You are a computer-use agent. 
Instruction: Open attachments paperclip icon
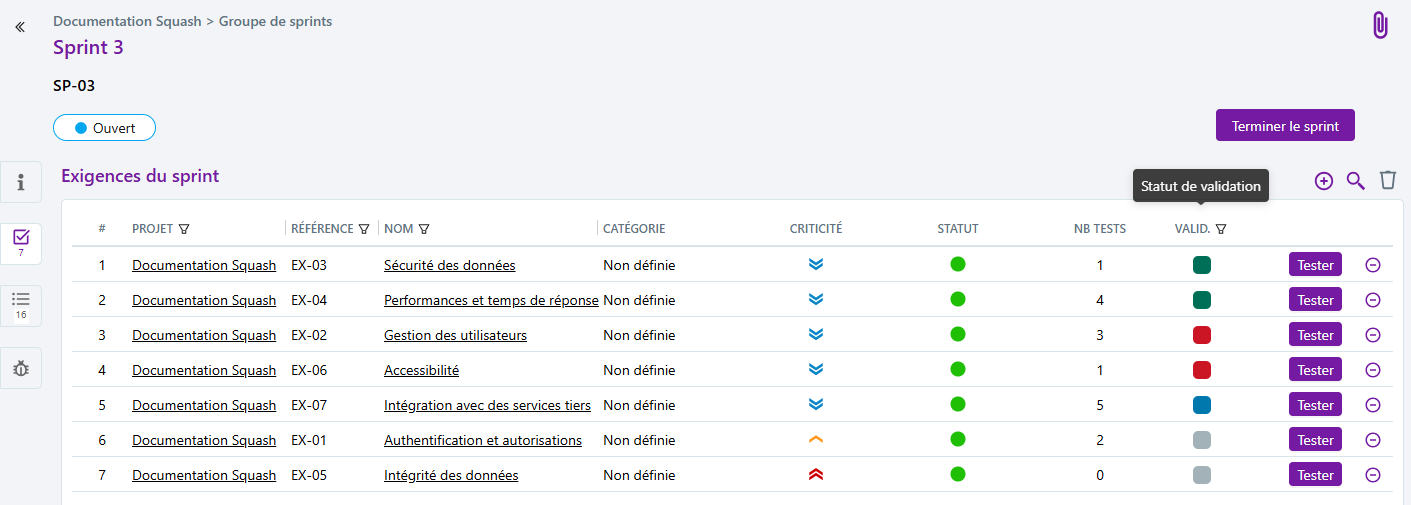(x=1380, y=25)
